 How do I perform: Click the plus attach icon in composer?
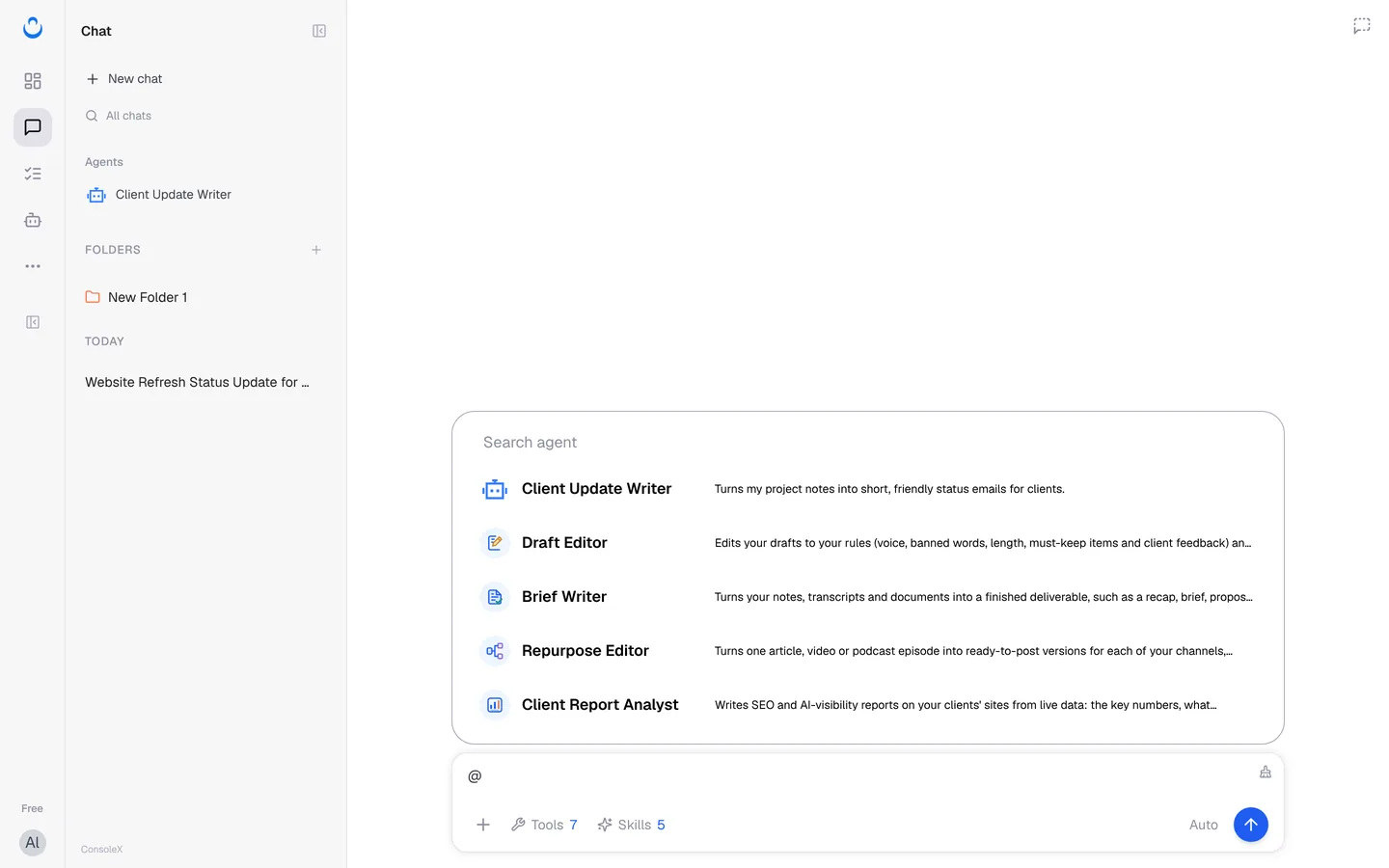coord(483,825)
